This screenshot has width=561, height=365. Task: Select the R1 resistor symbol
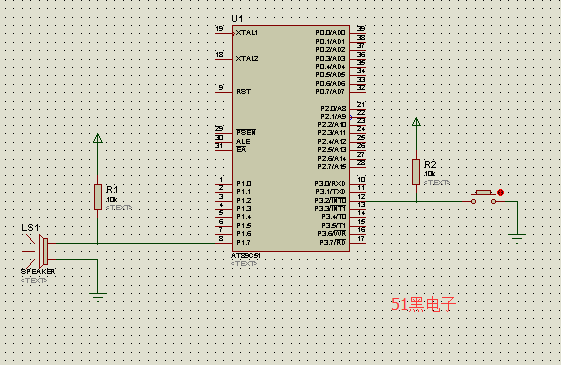(x=98, y=197)
